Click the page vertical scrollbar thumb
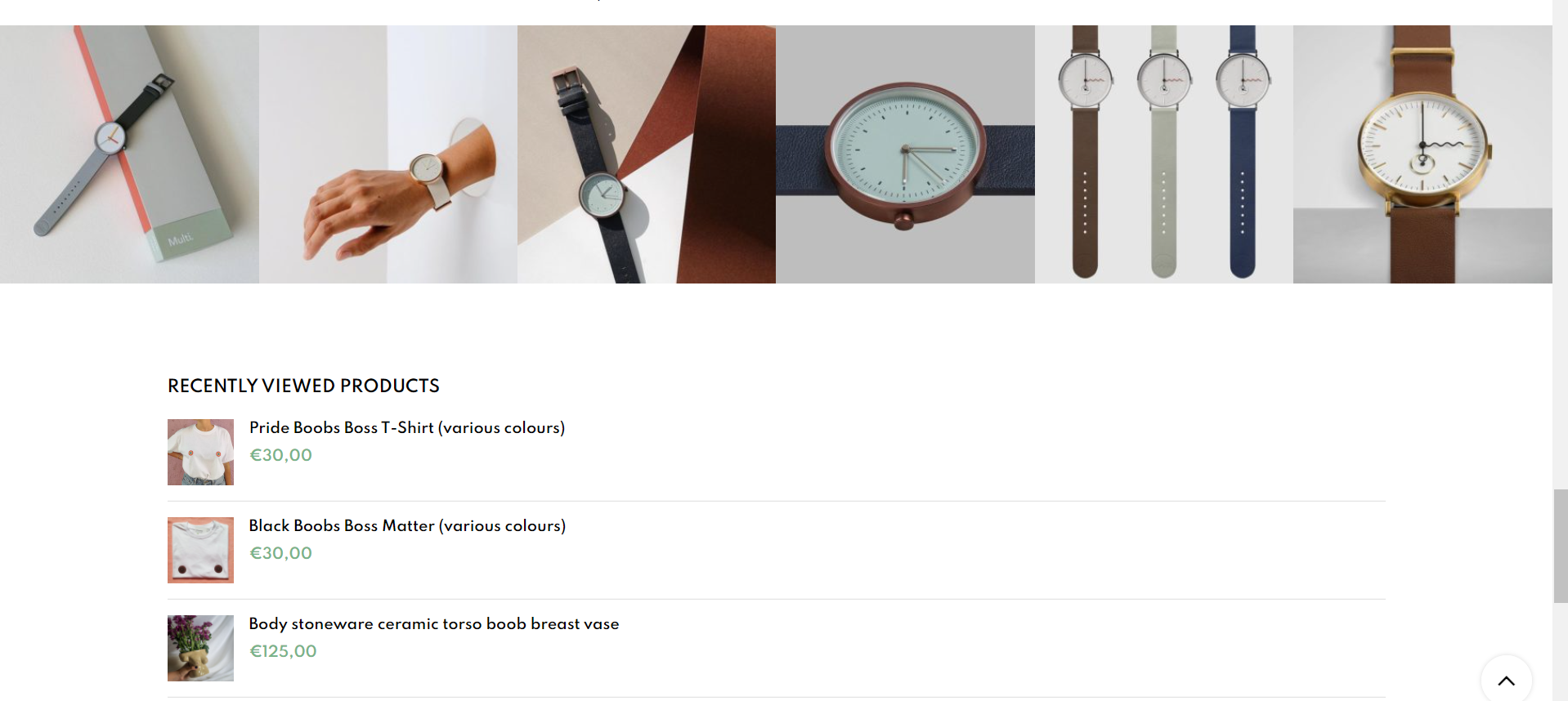The width and height of the screenshot is (1568, 701). tap(1561, 546)
